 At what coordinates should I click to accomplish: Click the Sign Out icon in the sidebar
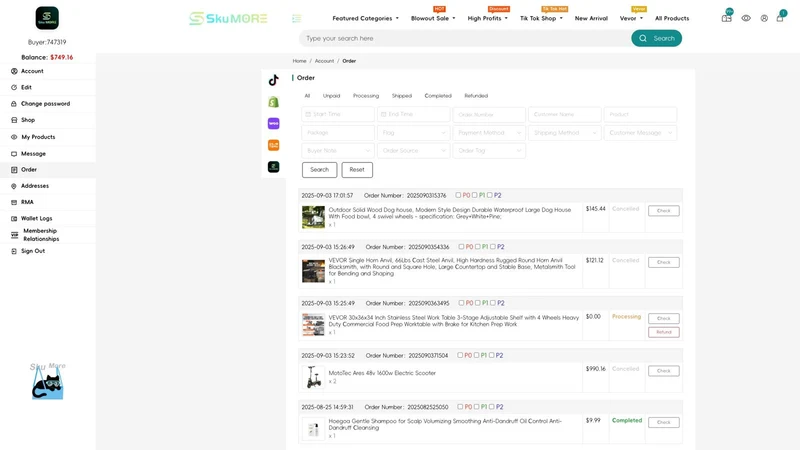click(x=14, y=251)
